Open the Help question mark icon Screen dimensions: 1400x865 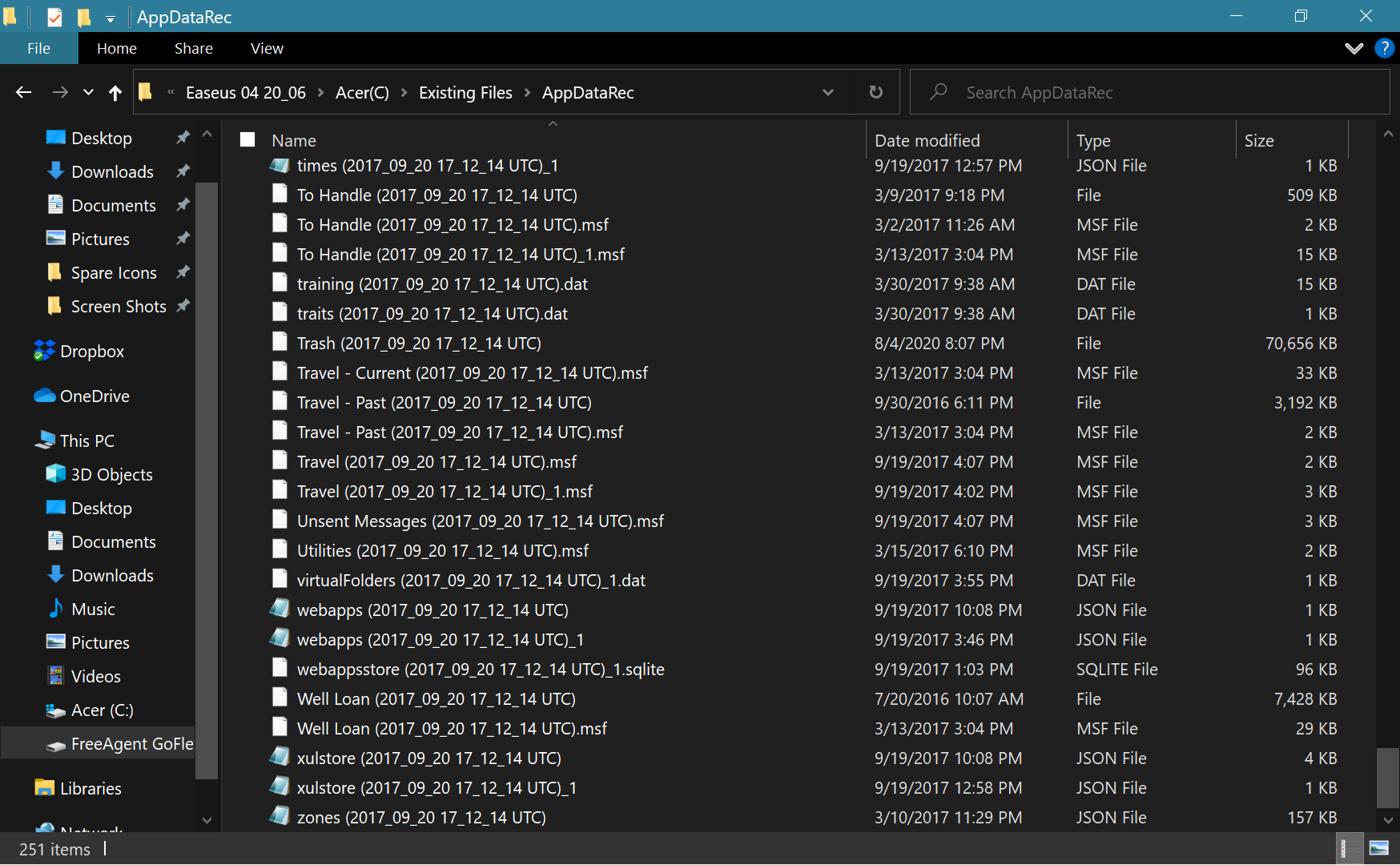click(x=1384, y=48)
